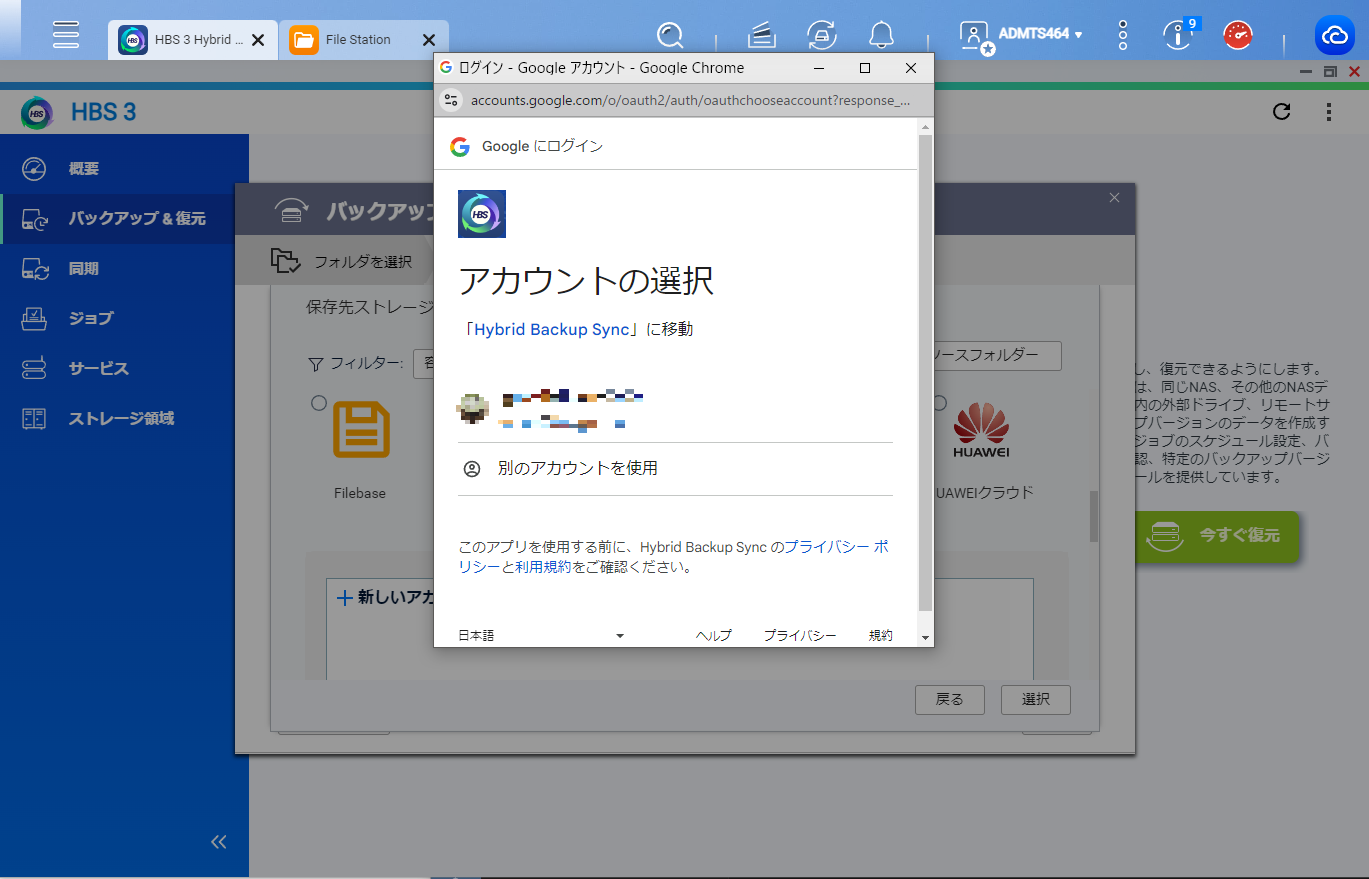Click the Google popup scroll-up arrow
Viewport: 1369px width, 879px height.
(925, 126)
